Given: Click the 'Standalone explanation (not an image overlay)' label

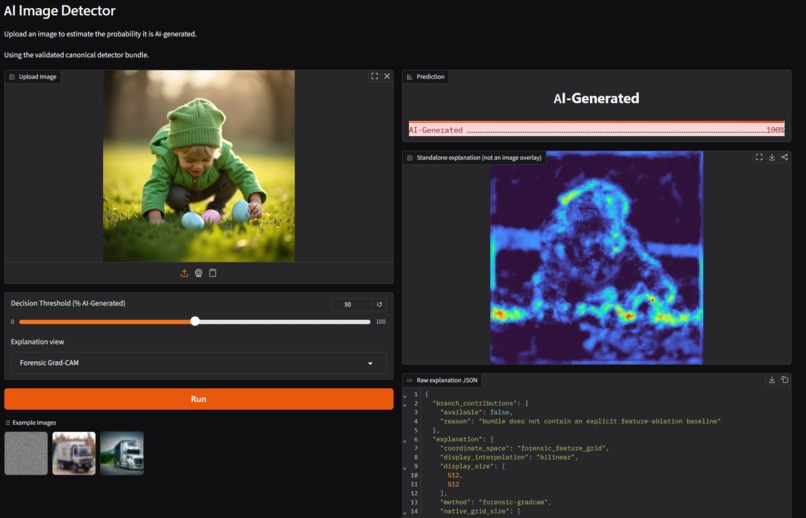Looking at the screenshot, I should (x=474, y=158).
